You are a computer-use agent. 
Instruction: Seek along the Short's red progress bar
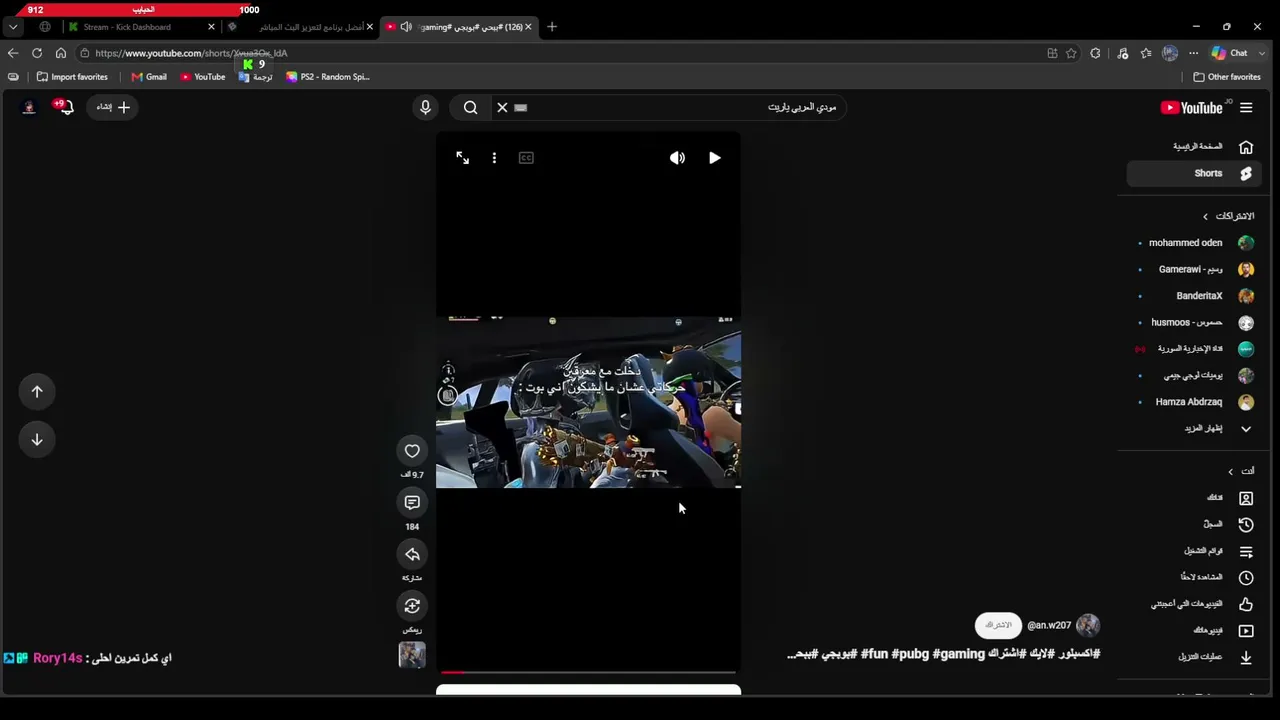588,672
